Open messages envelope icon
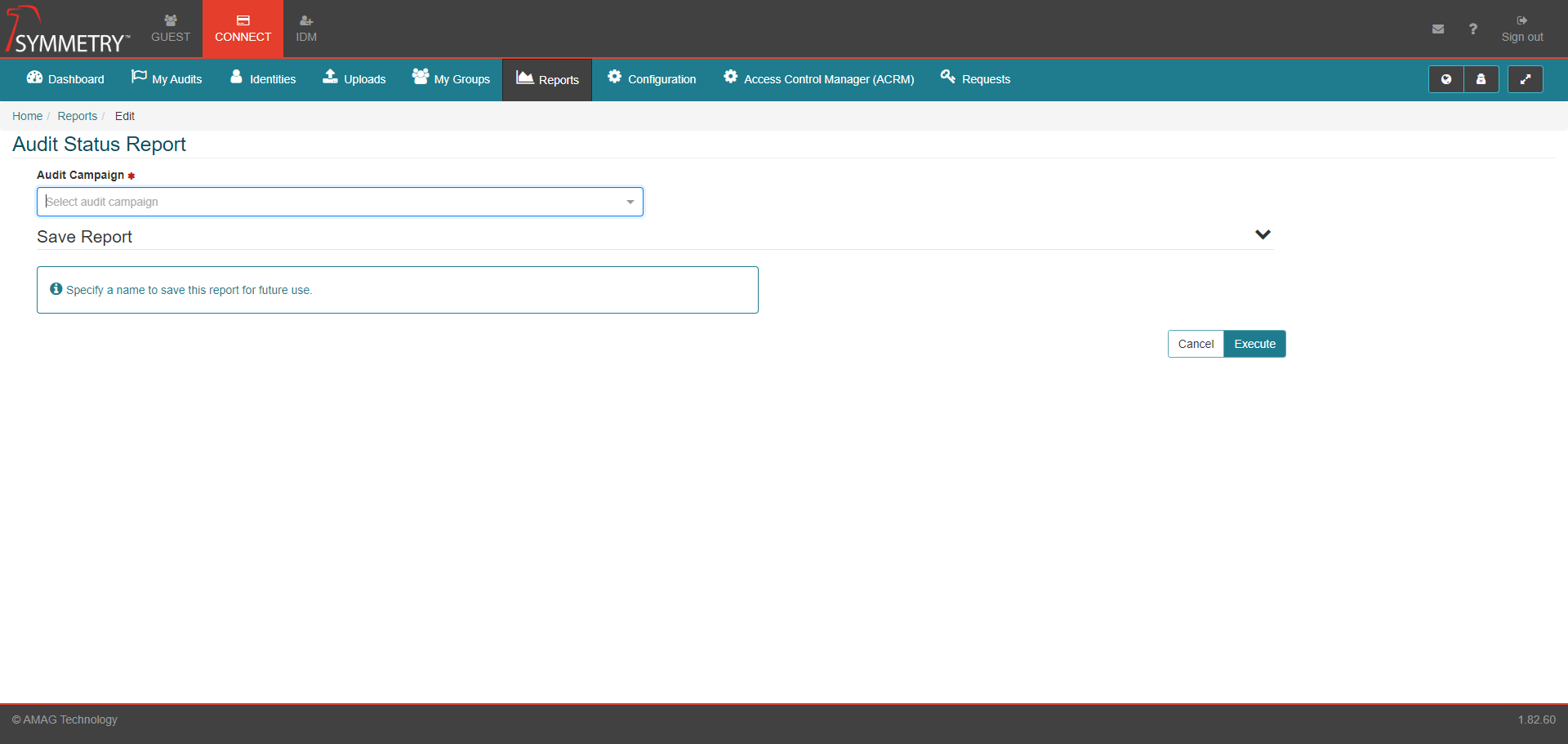Image resolution: width=1568 pixels, height=744 pixels. [1438, 29]
